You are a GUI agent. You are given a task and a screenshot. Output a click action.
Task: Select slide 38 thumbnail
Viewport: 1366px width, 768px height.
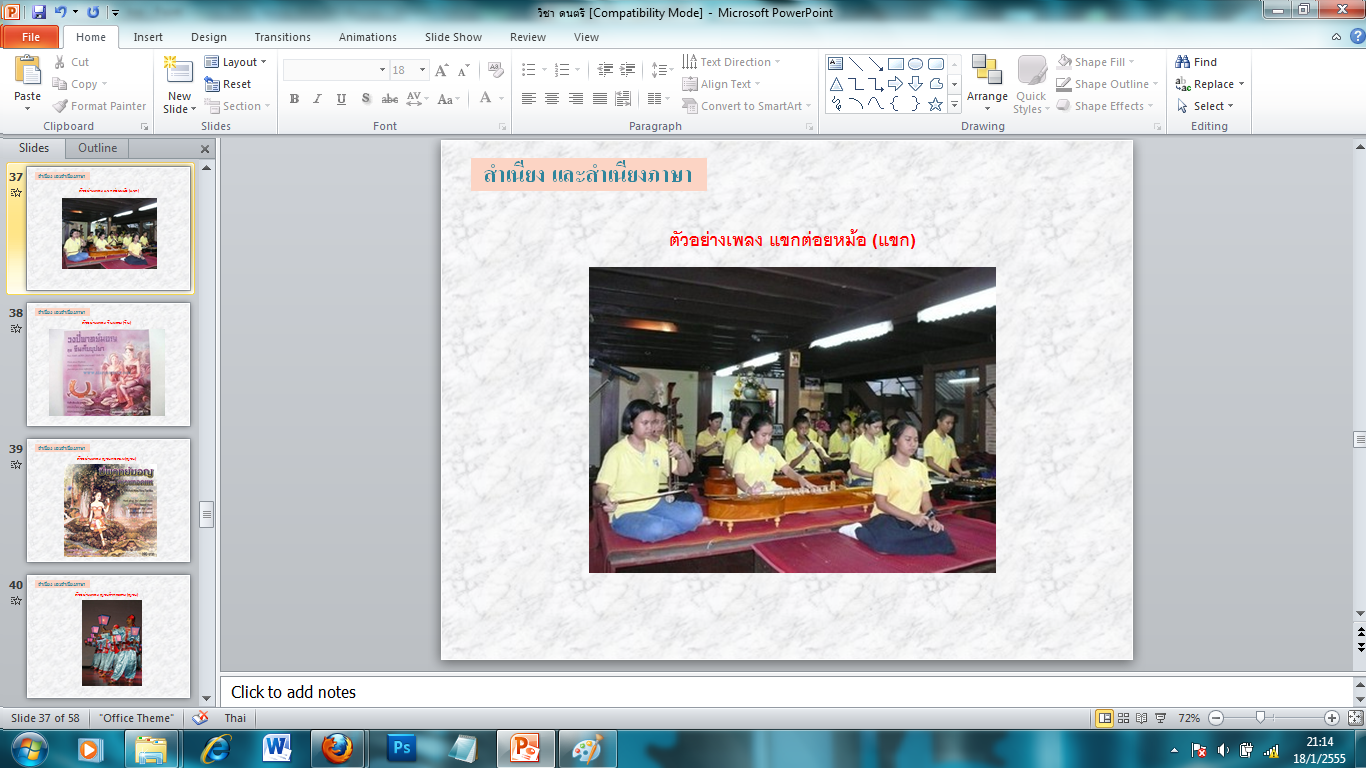click(108, 365)
